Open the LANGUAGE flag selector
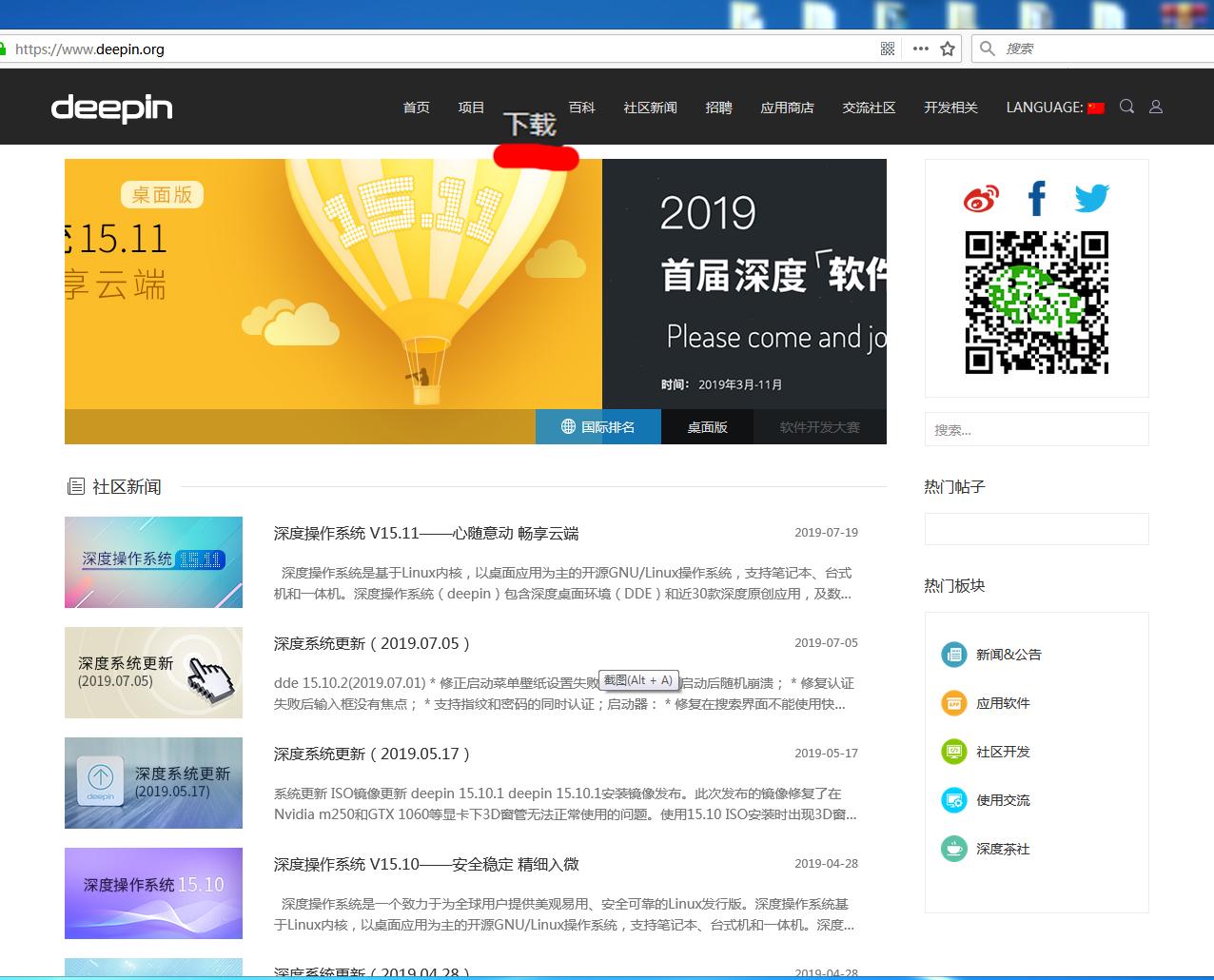 [1095, 107]
